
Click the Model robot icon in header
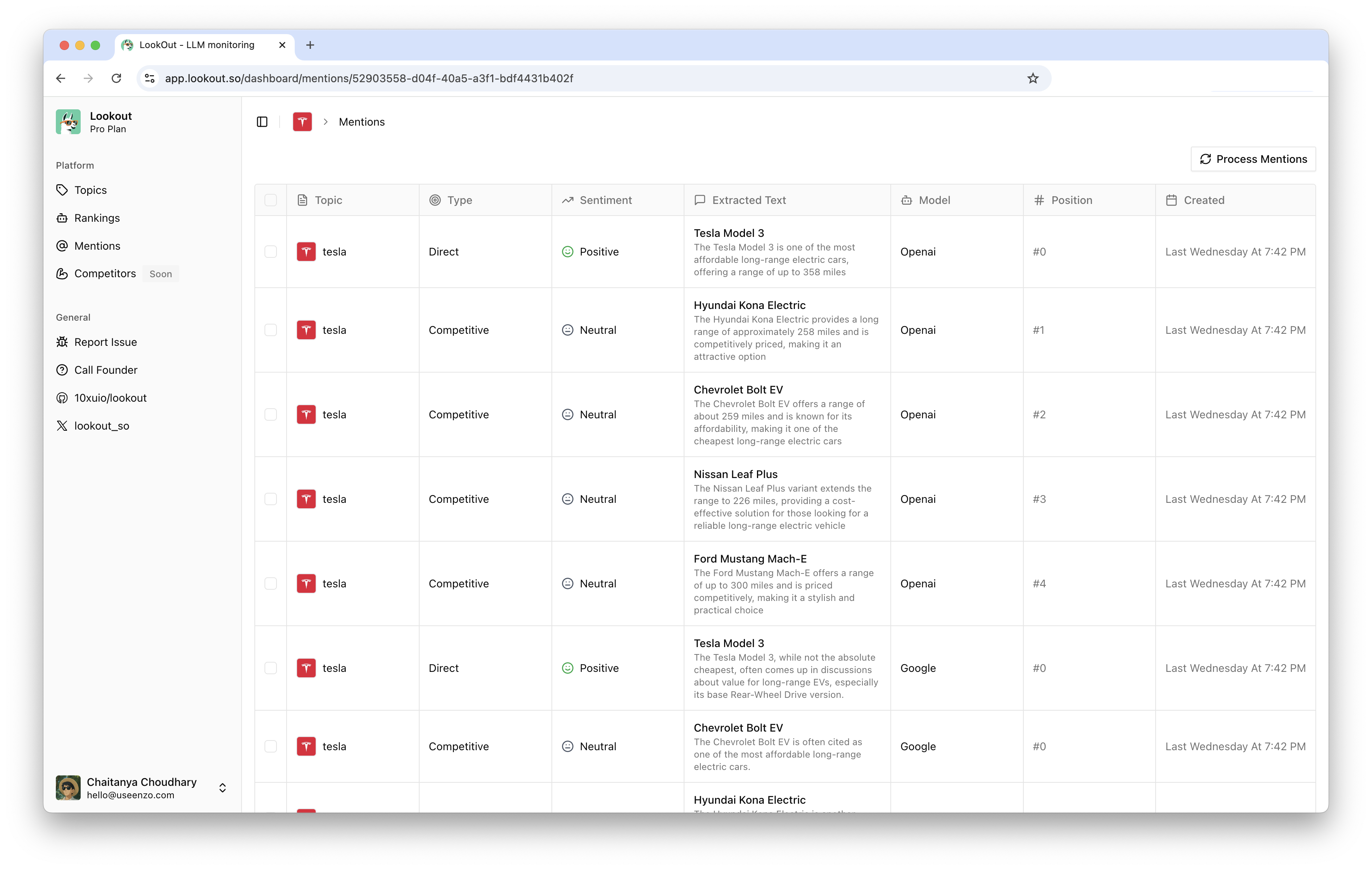click(906, 200)
